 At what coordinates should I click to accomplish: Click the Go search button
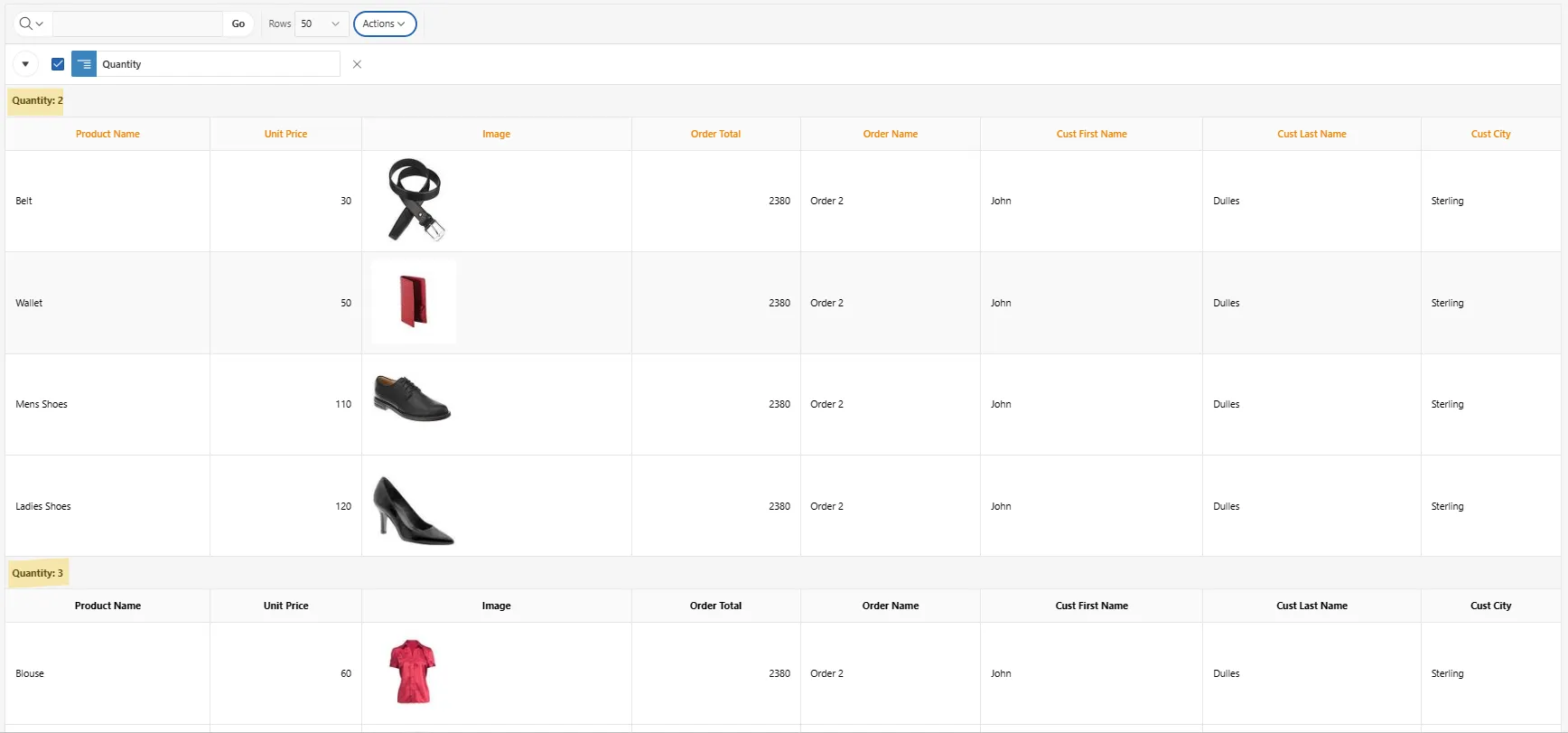pos(238,23)
